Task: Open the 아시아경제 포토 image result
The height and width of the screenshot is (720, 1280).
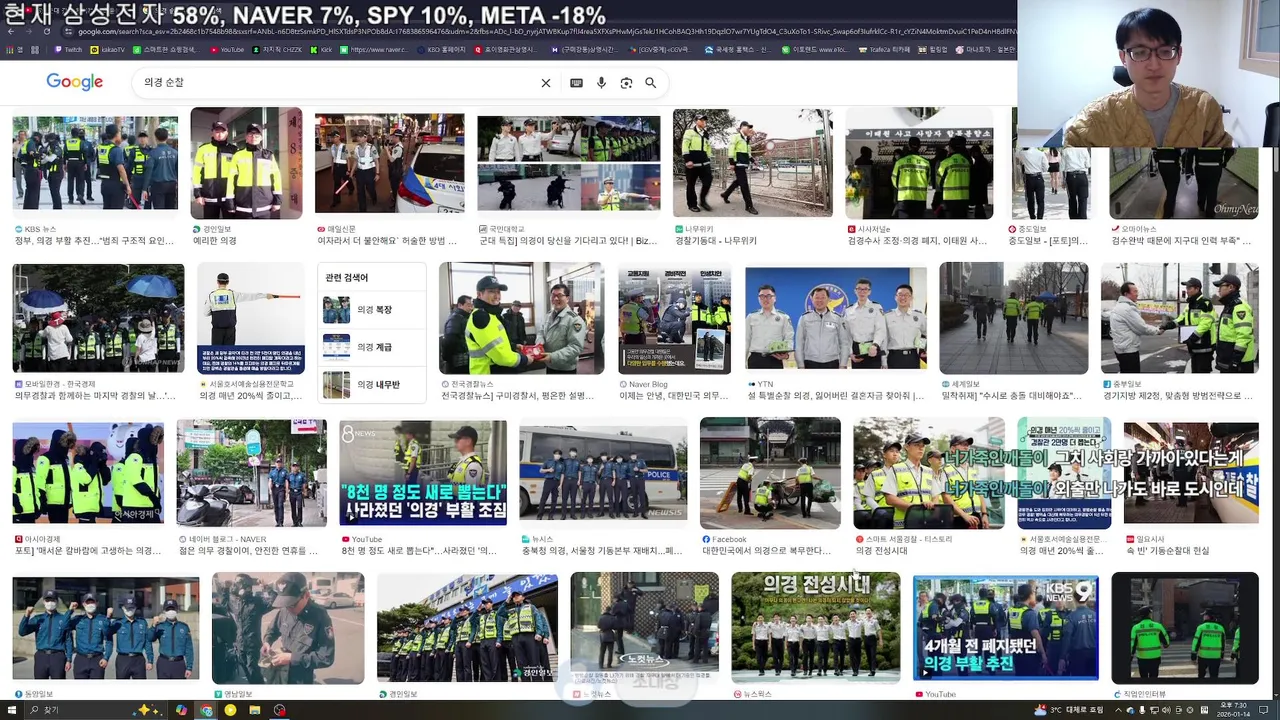Action: [88, 474]
